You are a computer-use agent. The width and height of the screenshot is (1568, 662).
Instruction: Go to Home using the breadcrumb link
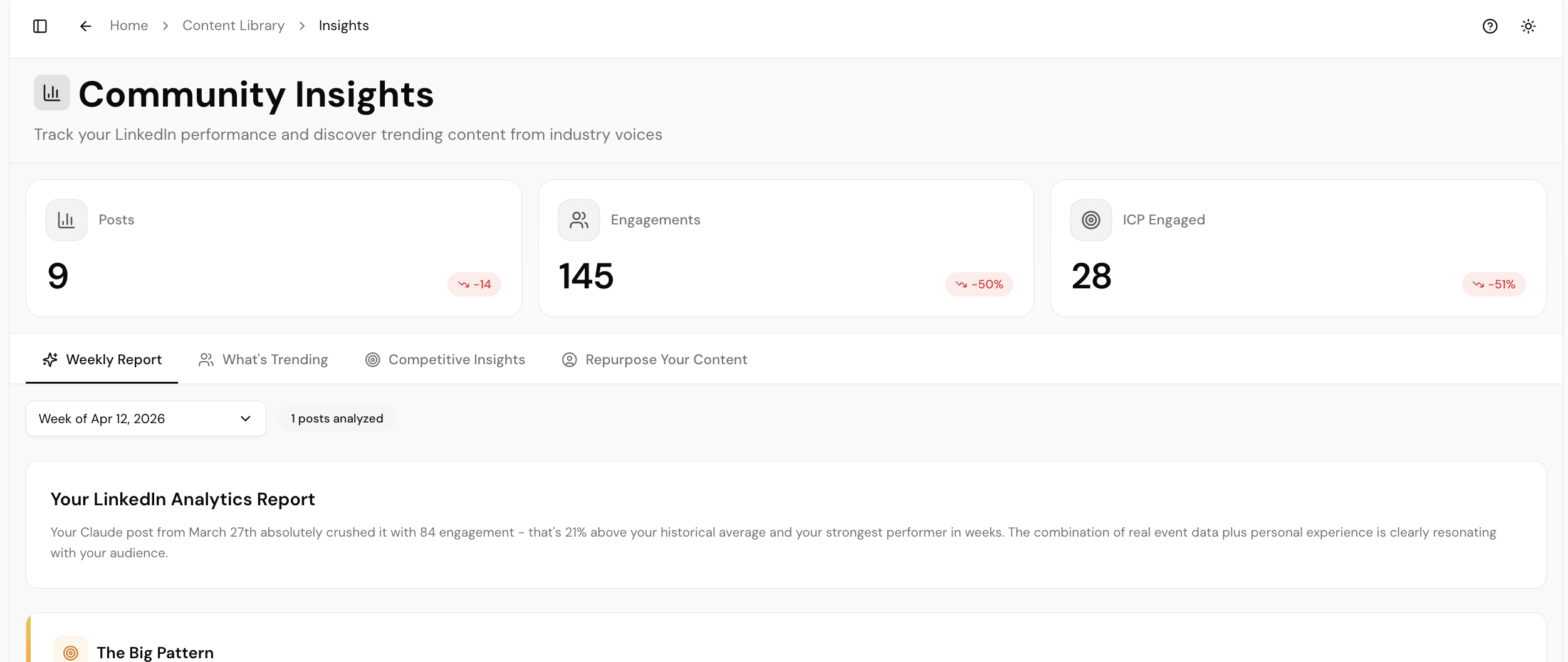129,25
